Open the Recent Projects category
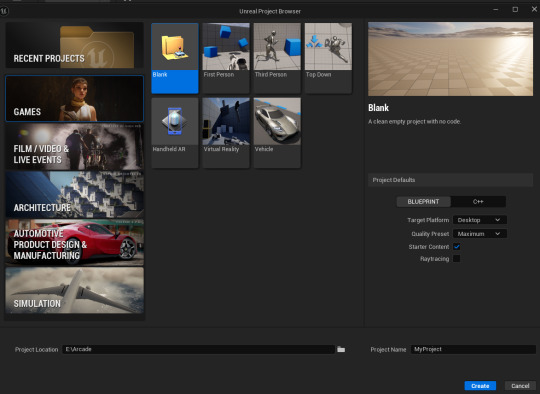 74,45
